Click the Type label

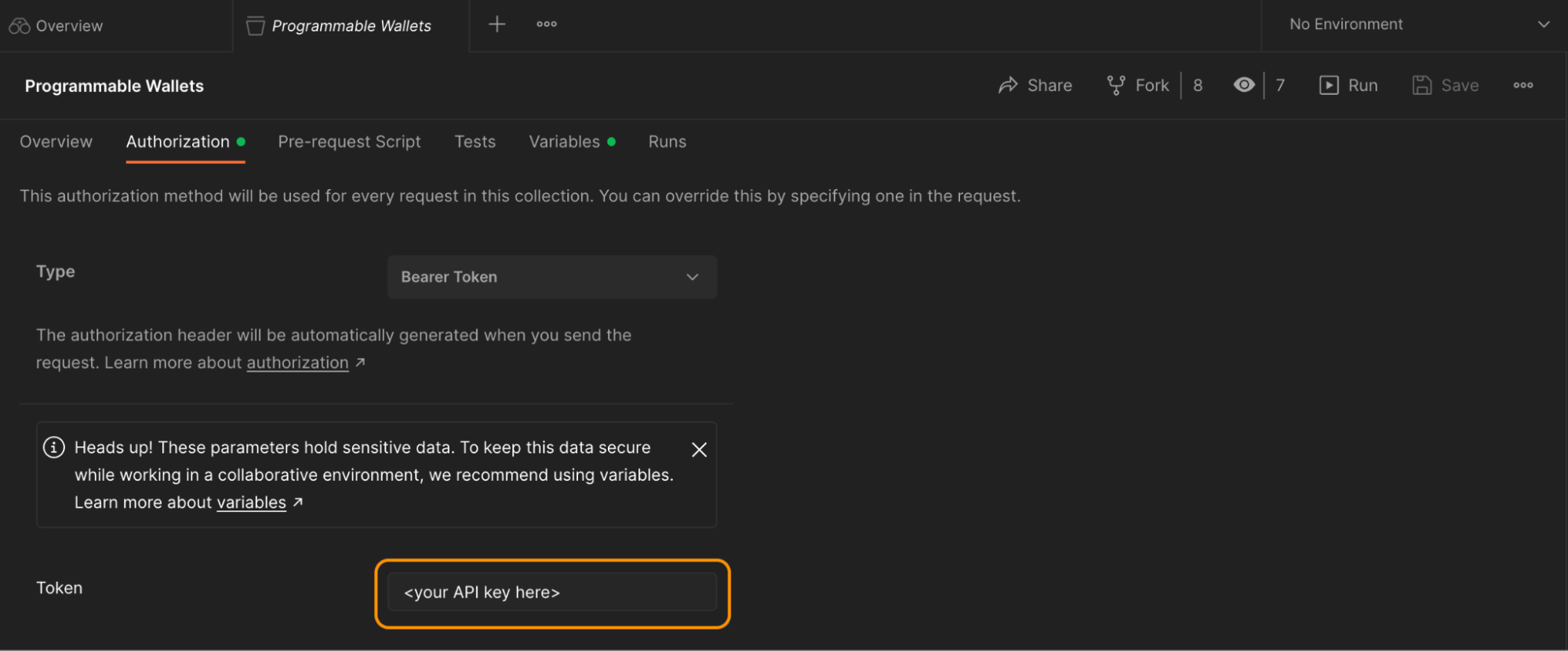pyautogui.click(x=55, y=271)
